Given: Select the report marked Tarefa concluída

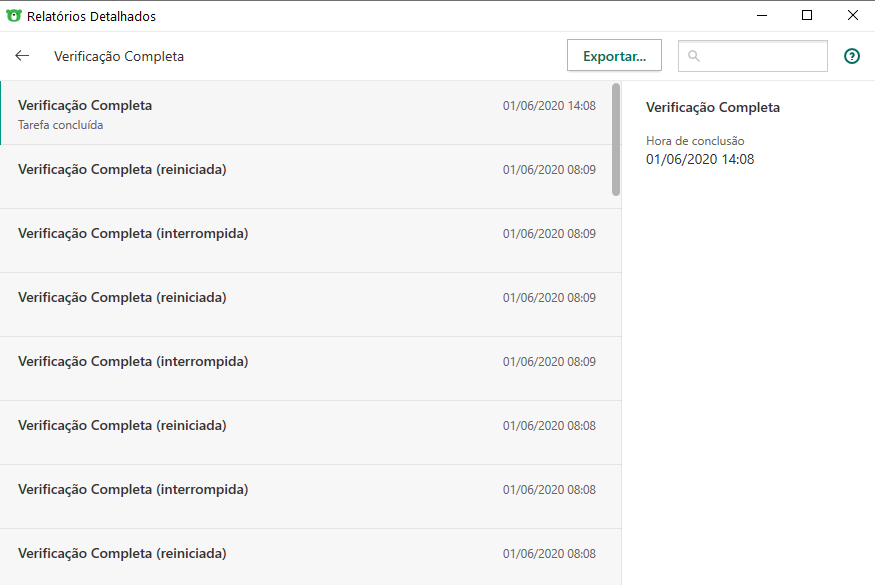Looking at the screenshot, I should [300, 113].
